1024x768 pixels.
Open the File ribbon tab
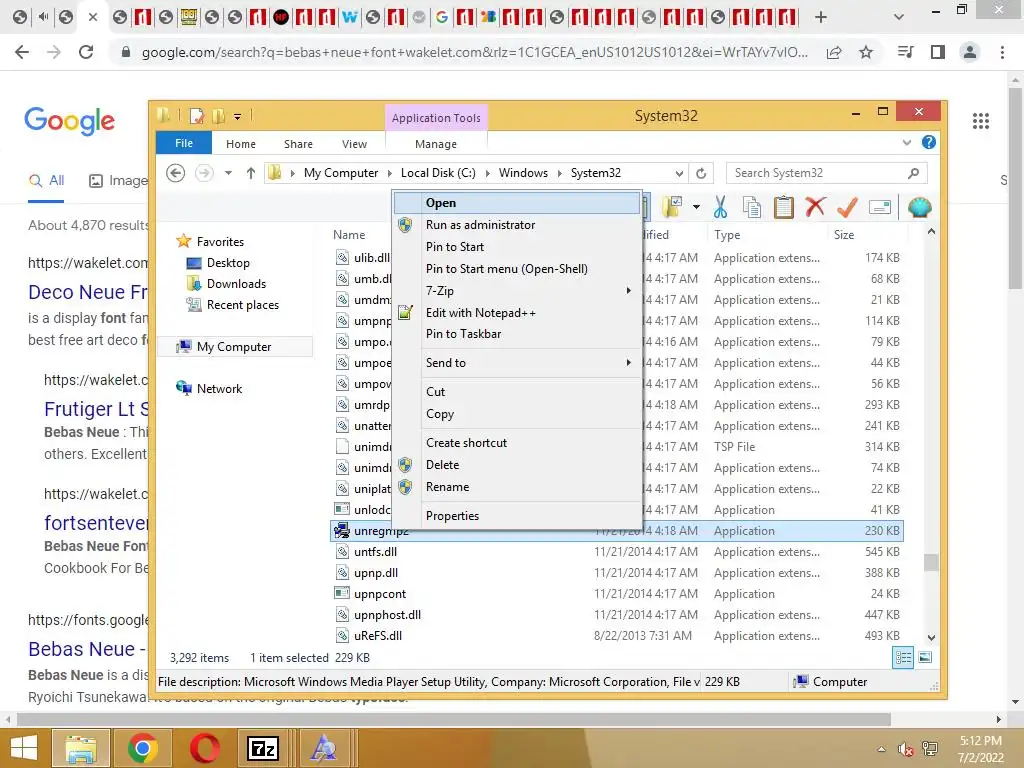point(184,143)
